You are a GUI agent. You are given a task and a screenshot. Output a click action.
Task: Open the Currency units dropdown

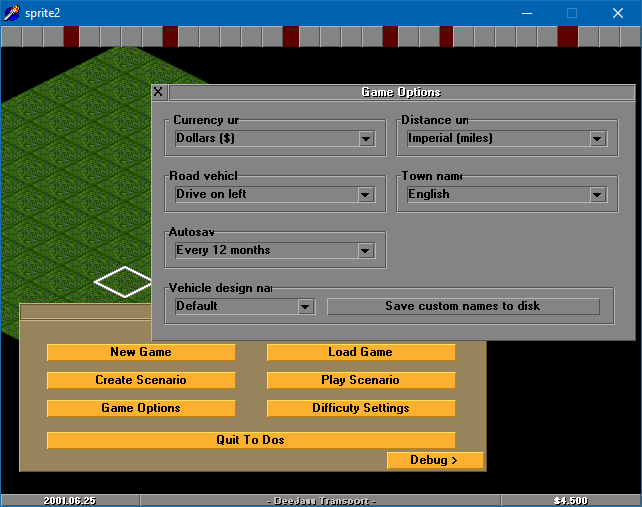366,139
